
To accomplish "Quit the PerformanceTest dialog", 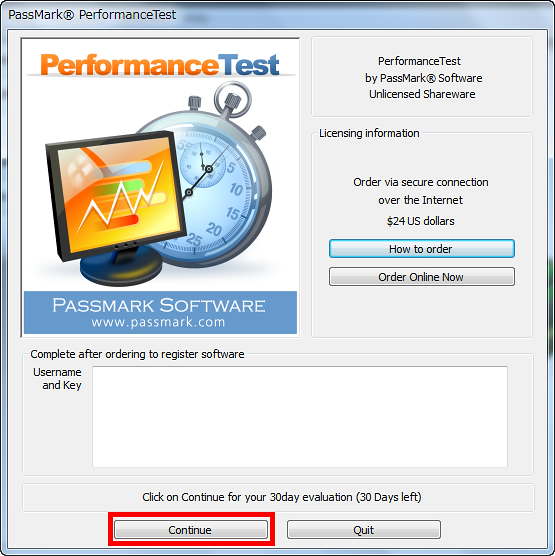I will pyautogui.click(x=363, y=529).
